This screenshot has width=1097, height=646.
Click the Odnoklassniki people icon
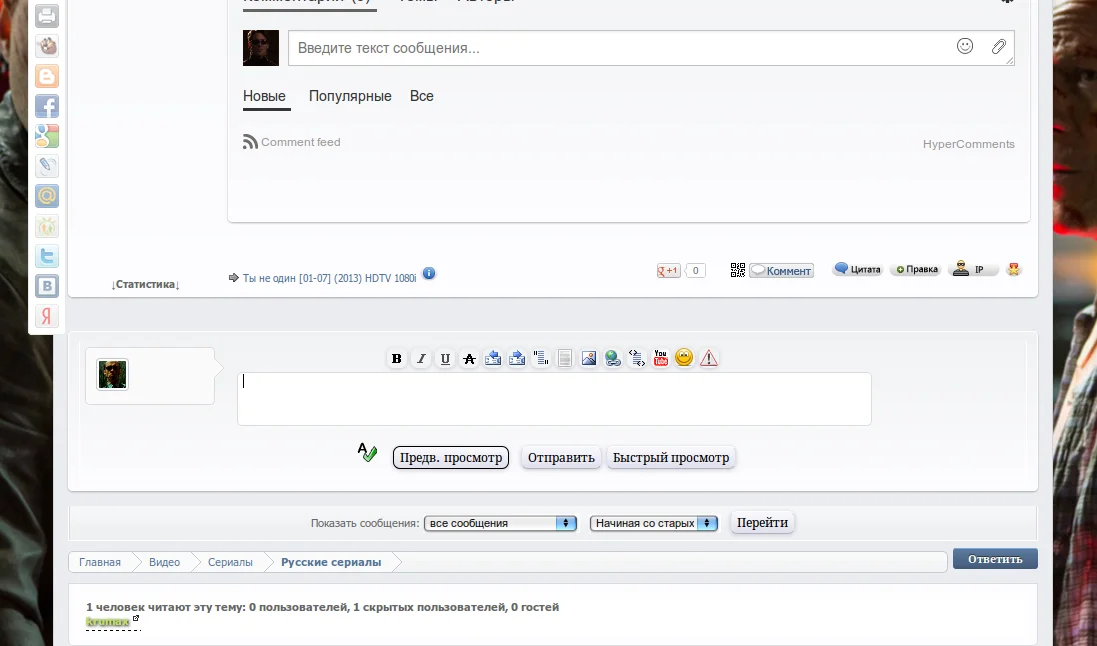click(47, 226)
